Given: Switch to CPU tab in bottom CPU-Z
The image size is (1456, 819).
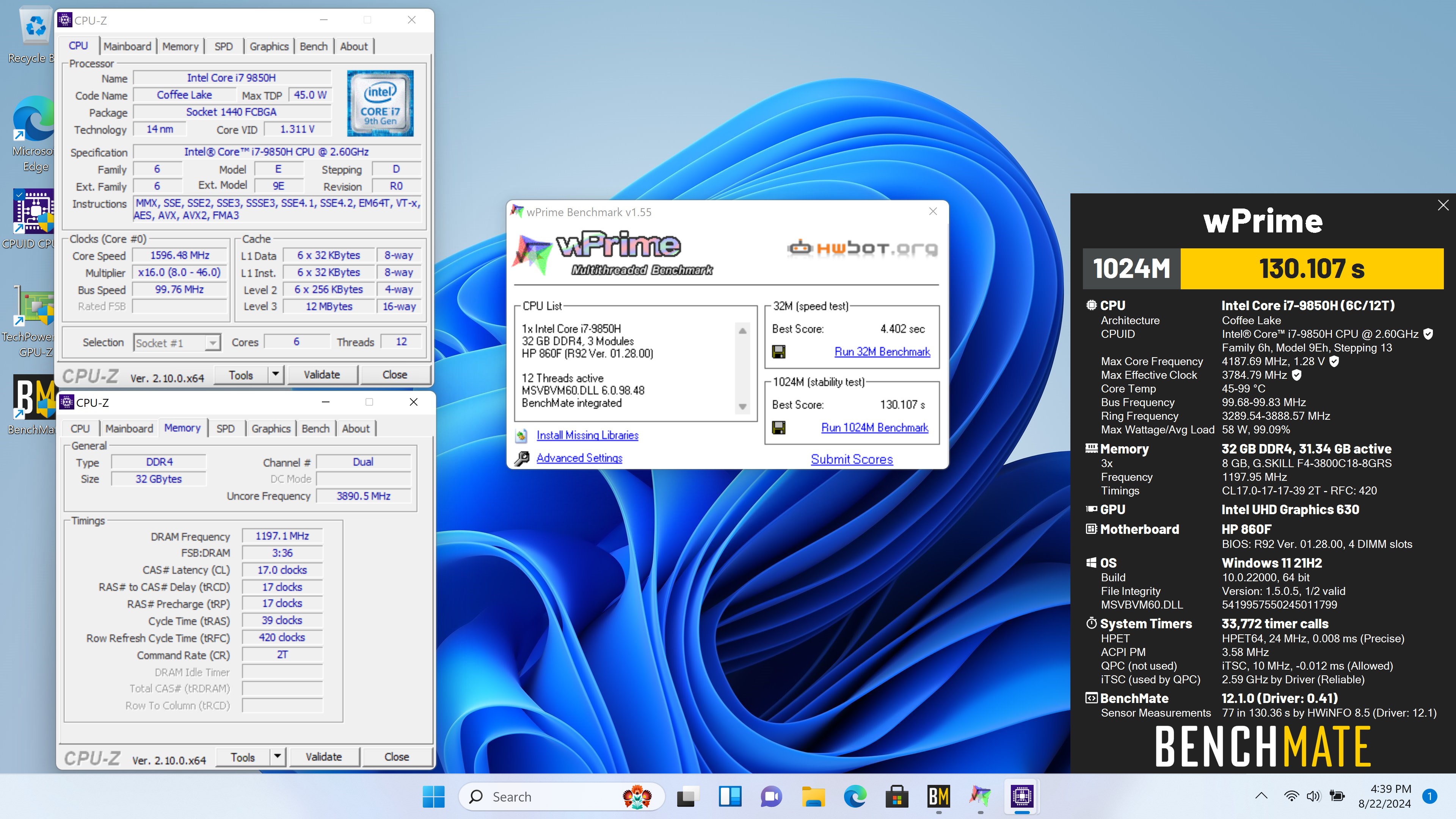Looking at the screenshot, I should 80,428.
